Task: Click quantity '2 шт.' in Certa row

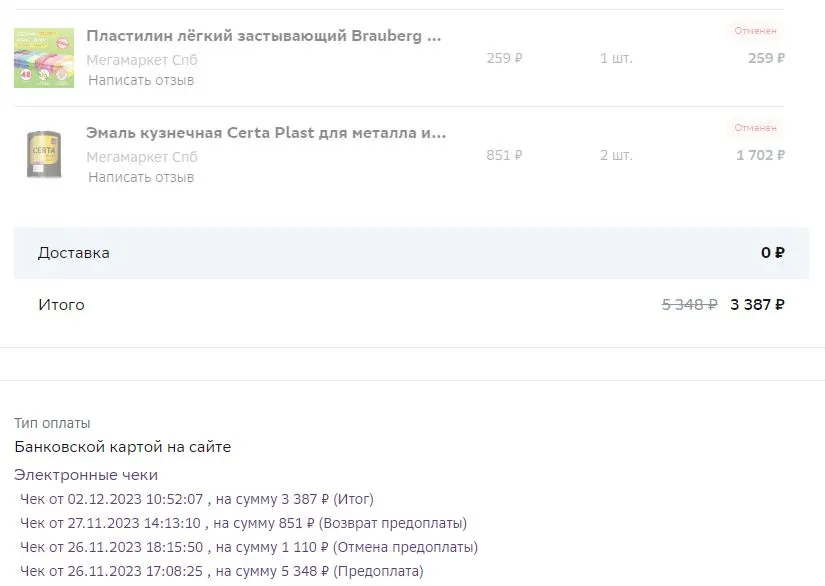Action: tap(616, 155)
